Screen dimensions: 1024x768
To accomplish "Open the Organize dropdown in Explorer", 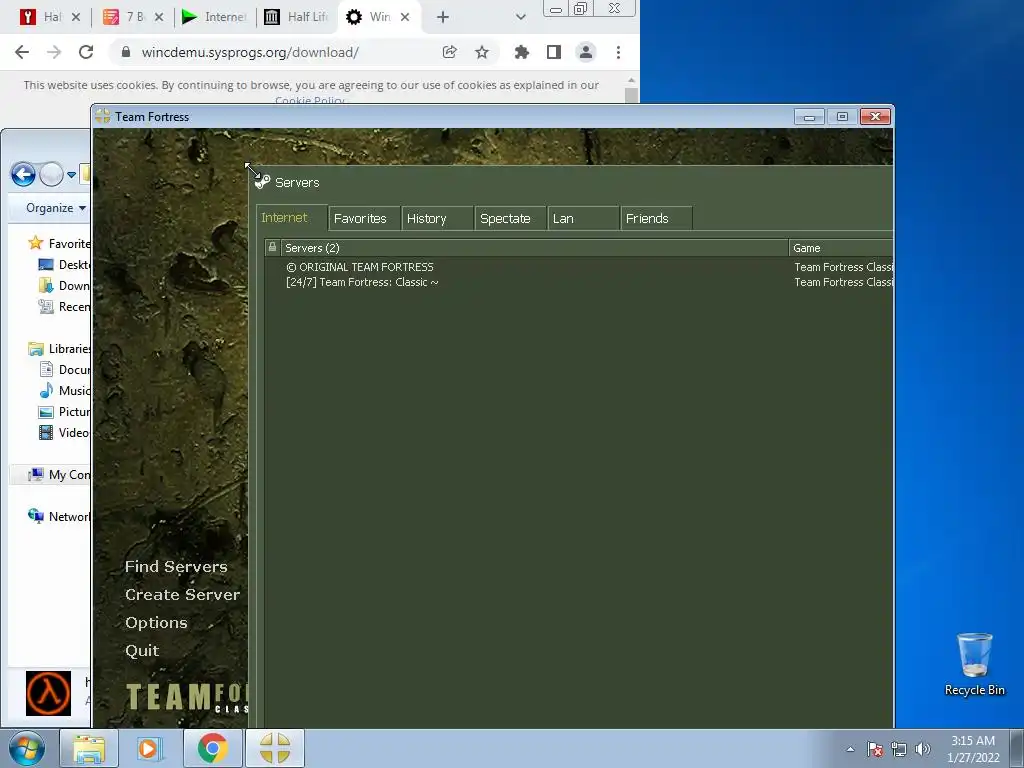I will 56,208.
